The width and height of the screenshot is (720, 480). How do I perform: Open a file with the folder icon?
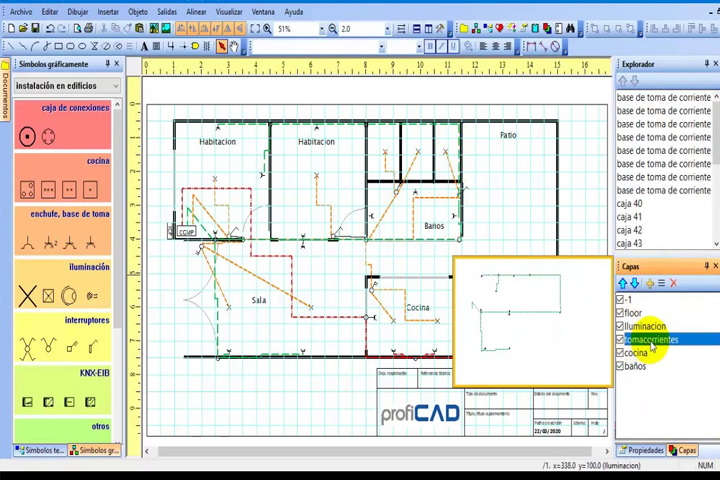(23, 28)
